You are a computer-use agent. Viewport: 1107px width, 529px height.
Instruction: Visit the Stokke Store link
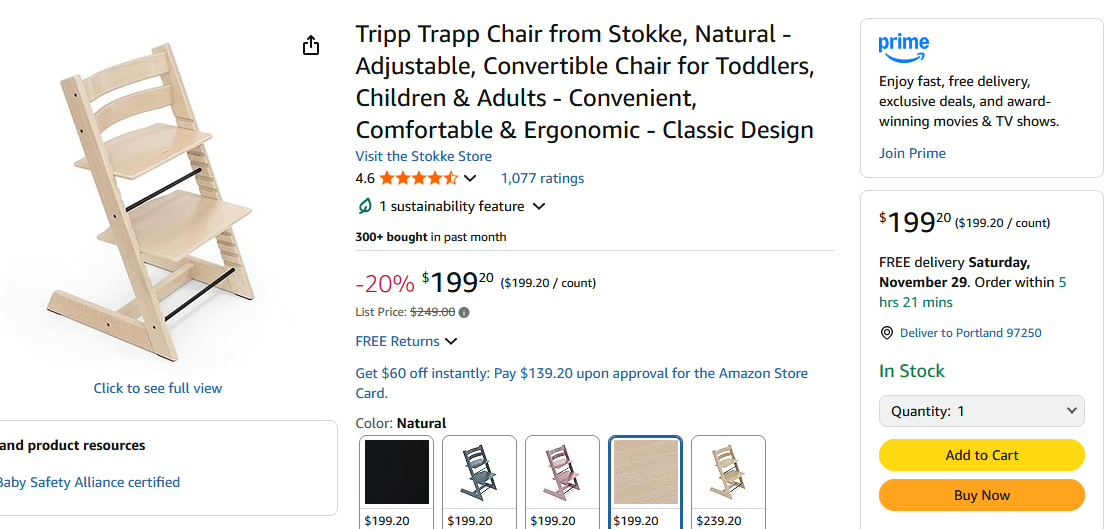[x=424, y=156]
